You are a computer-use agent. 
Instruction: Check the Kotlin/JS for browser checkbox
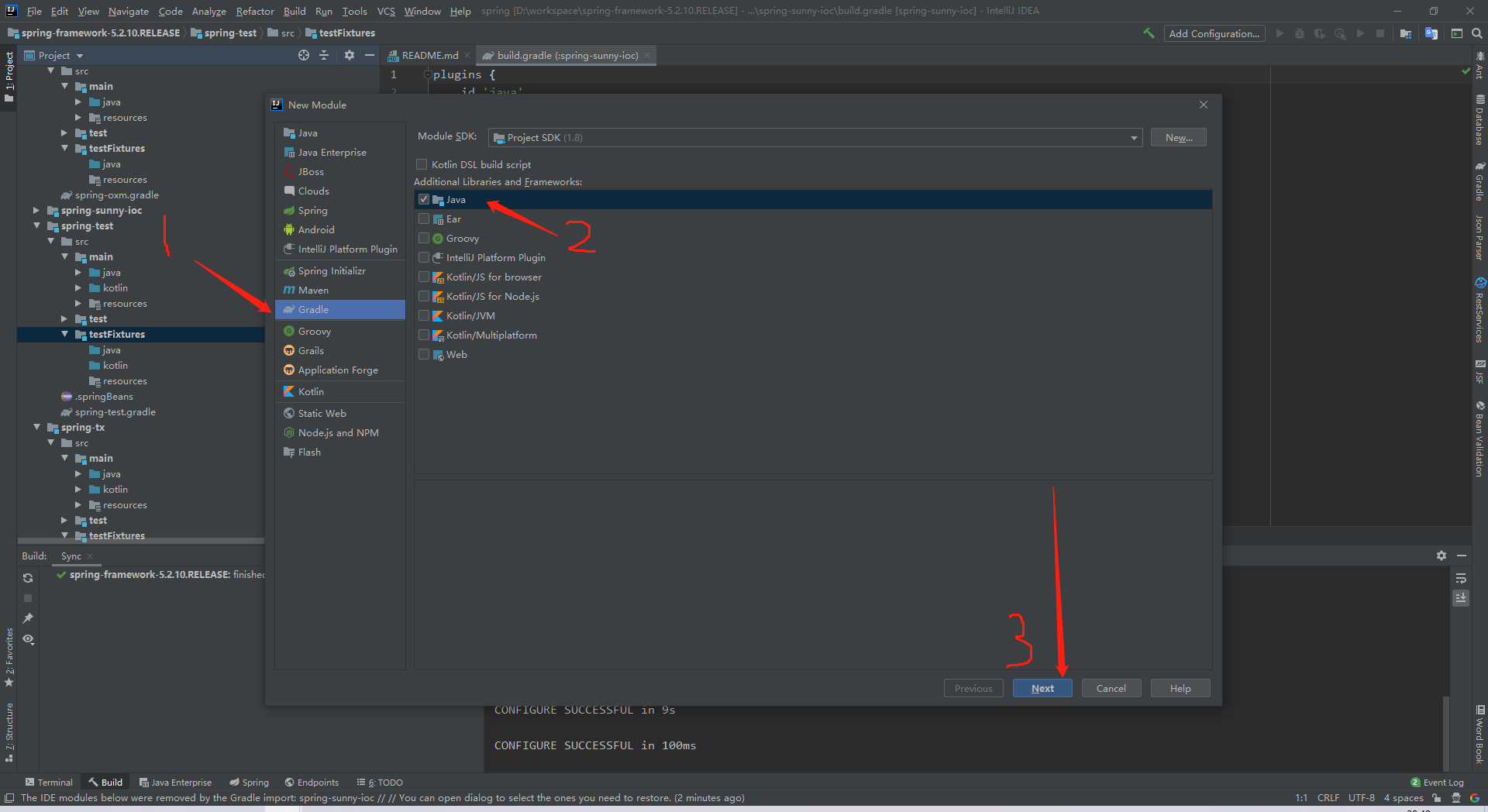click(424, 277)
